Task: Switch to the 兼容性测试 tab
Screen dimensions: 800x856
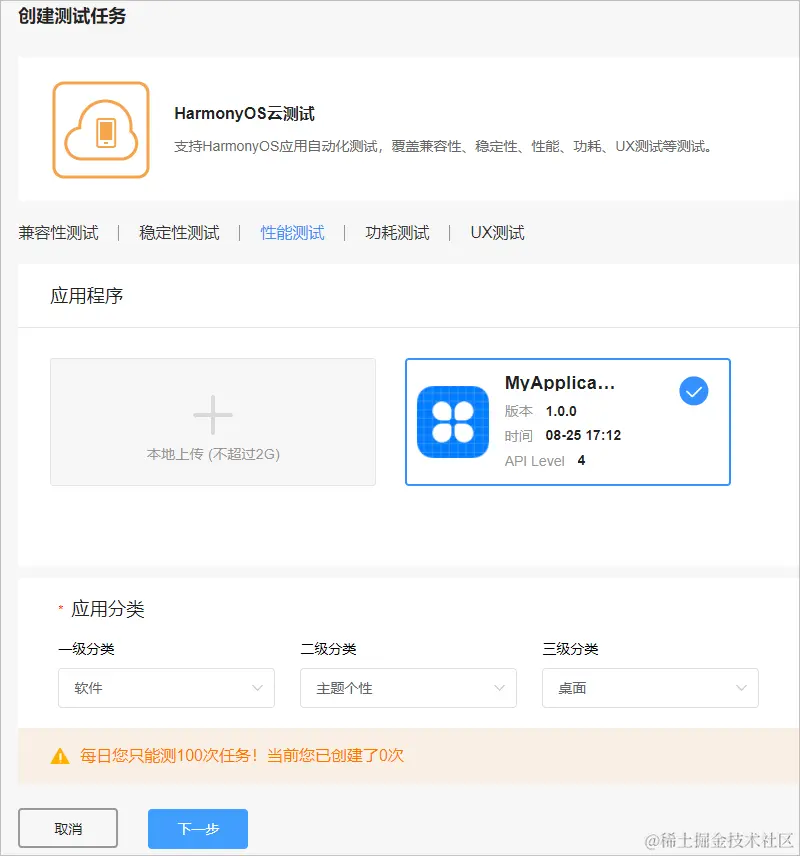Action: [x=57, y=232]
